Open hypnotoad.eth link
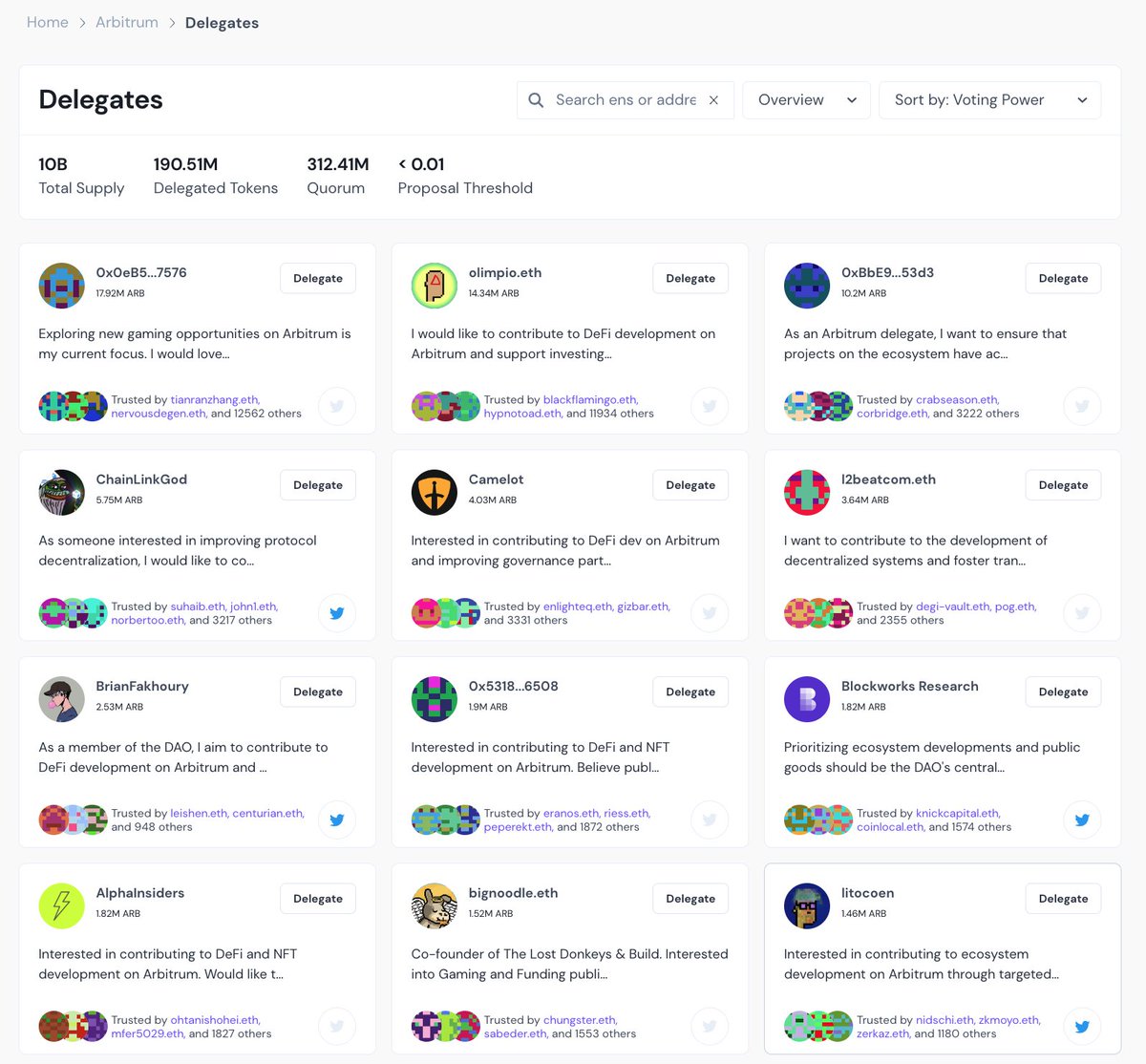The width and height of the screenshot is (1146, 1064). tap(522, 414)
